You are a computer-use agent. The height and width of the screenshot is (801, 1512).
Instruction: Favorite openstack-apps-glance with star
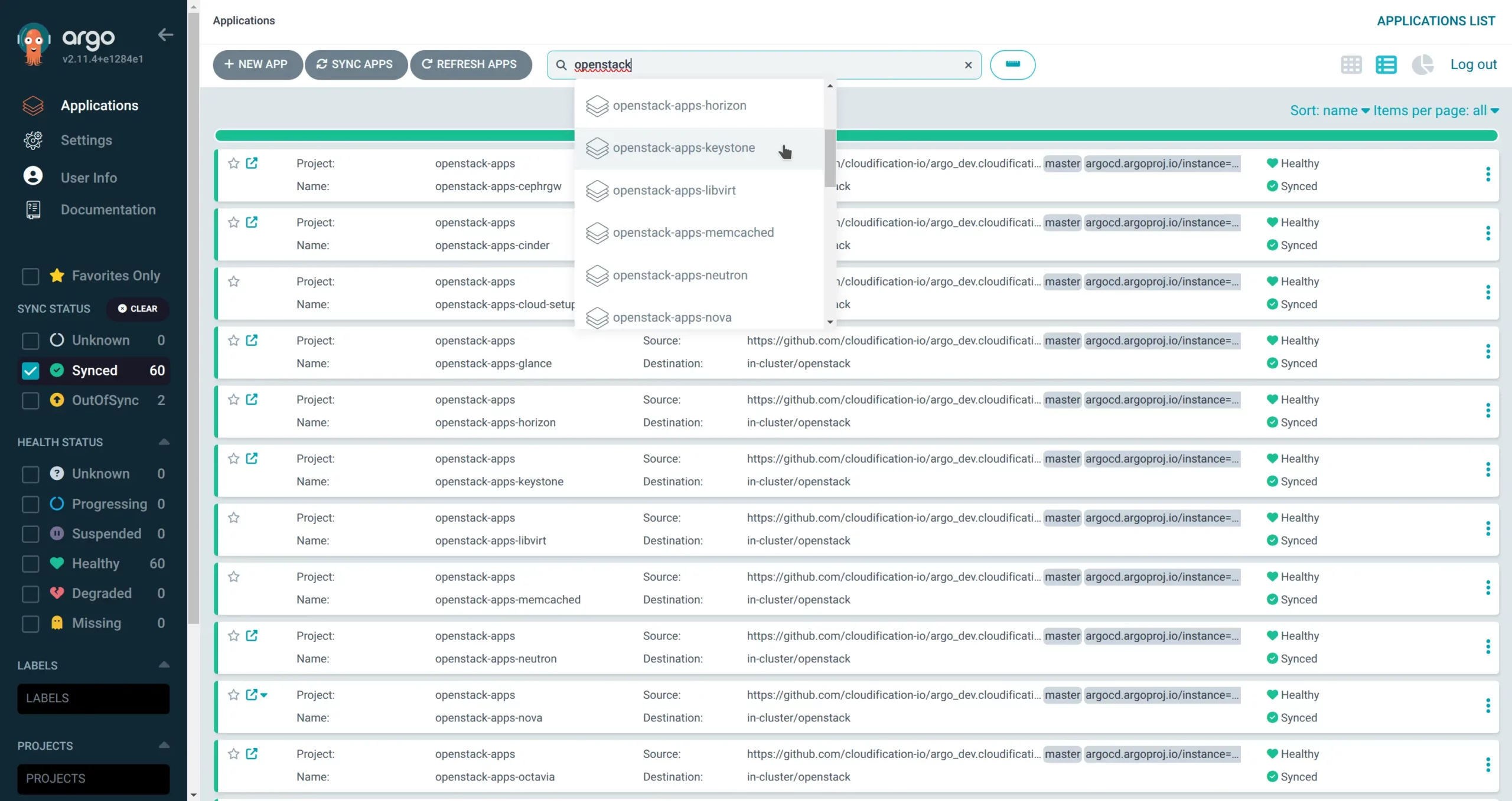(234, 341)
